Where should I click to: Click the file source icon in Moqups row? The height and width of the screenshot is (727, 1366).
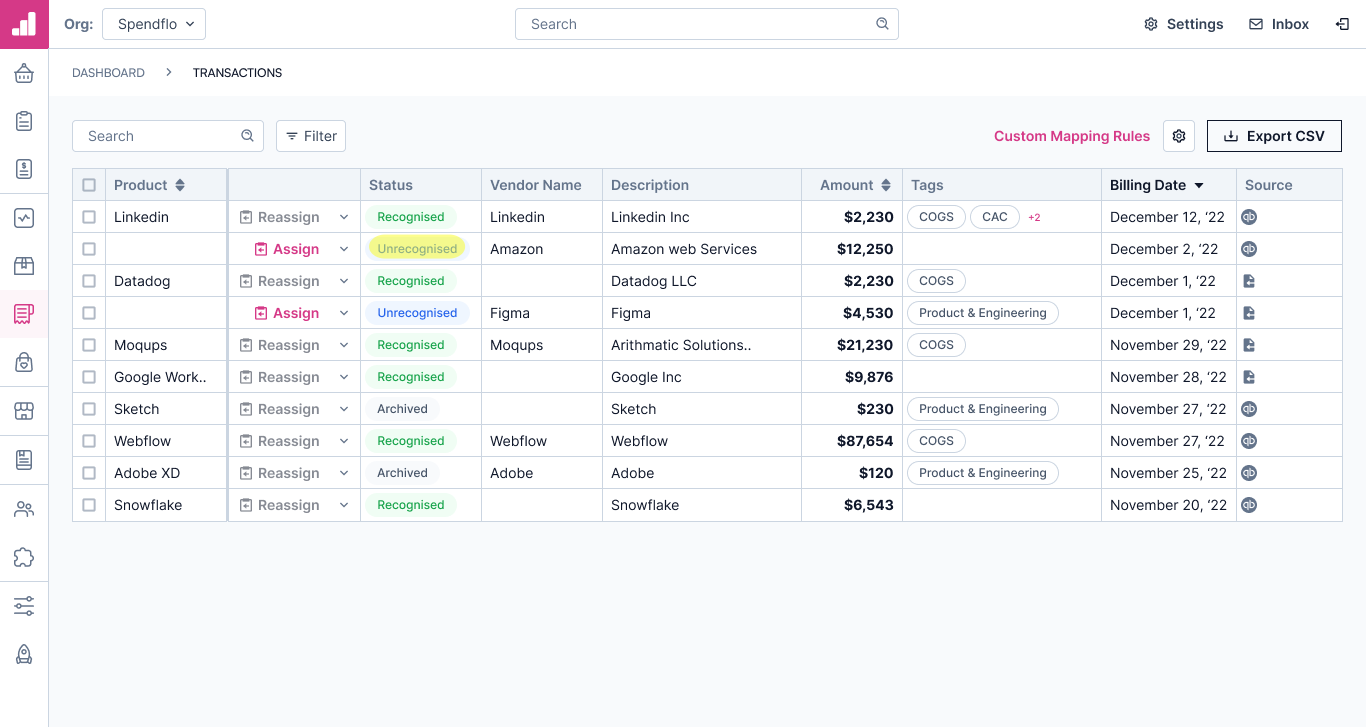[x=1249, y=345]
